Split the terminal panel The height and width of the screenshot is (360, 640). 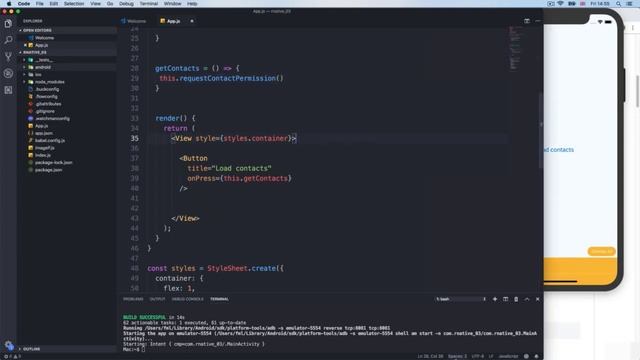click(x=505, y=299)
